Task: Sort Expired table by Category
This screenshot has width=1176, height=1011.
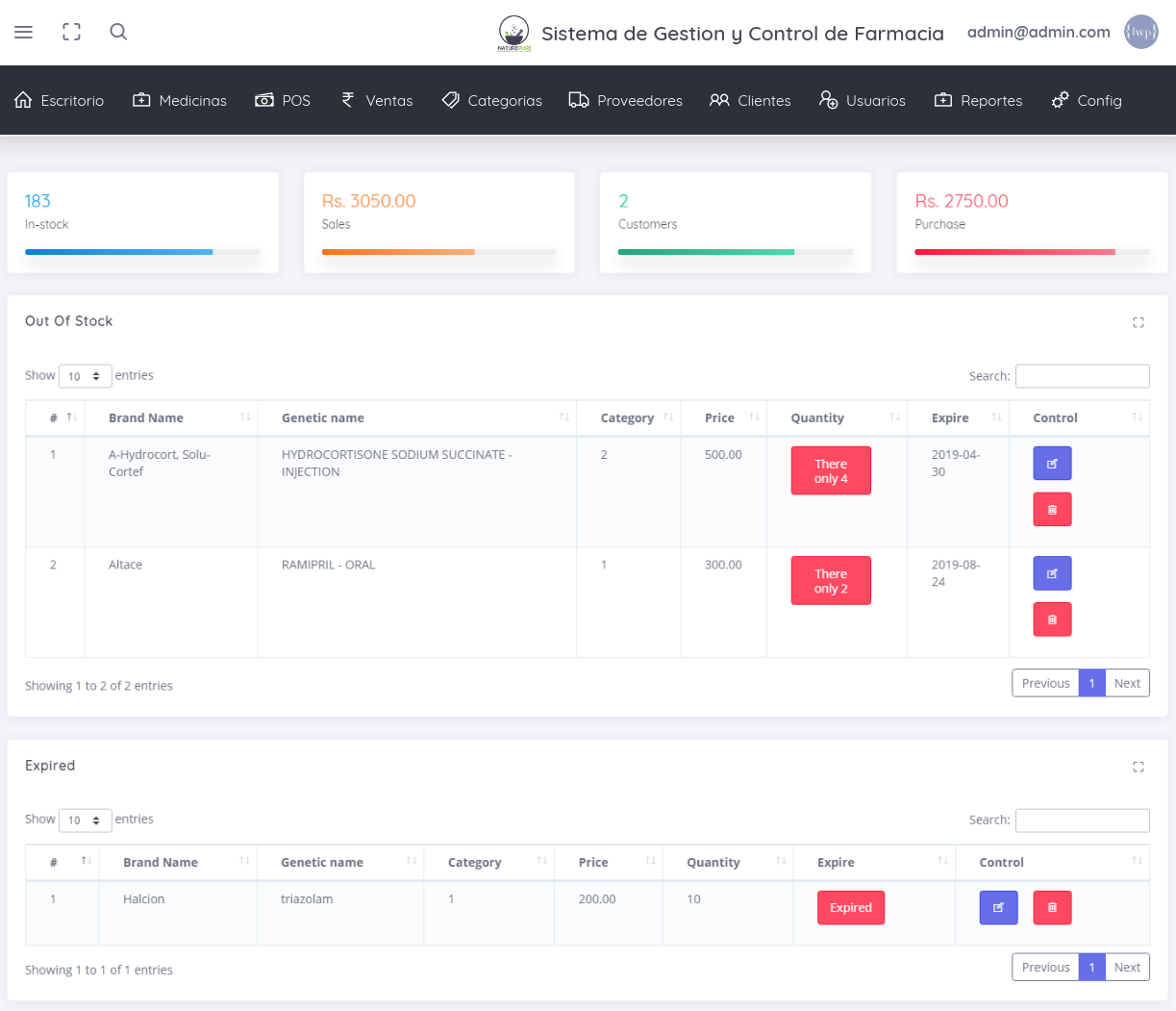Action: pyautogui.click(x=489, y=862)
